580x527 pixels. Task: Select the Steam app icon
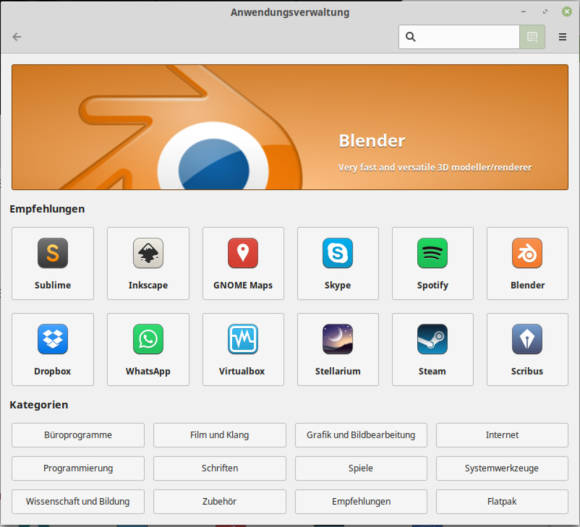(x=432, y=339)
